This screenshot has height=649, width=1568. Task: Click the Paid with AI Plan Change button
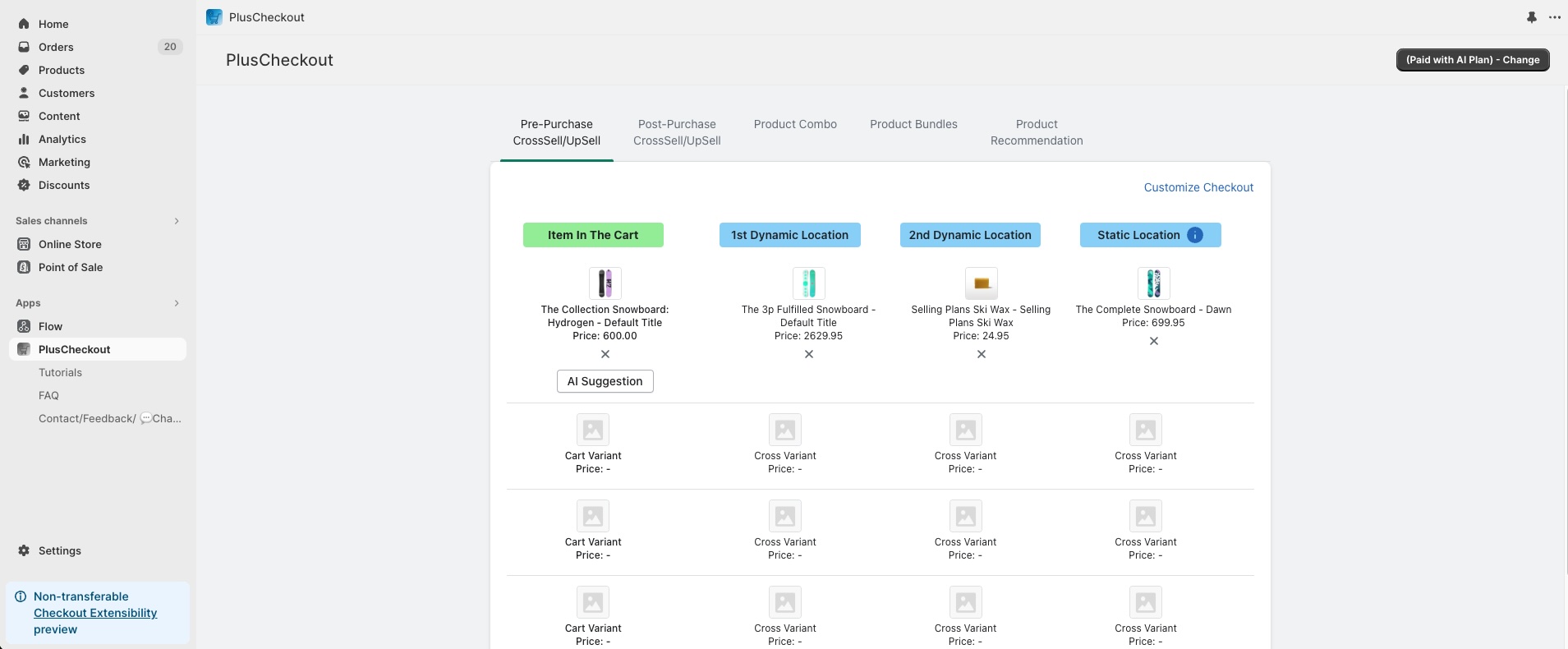[x=1473, y=60]
